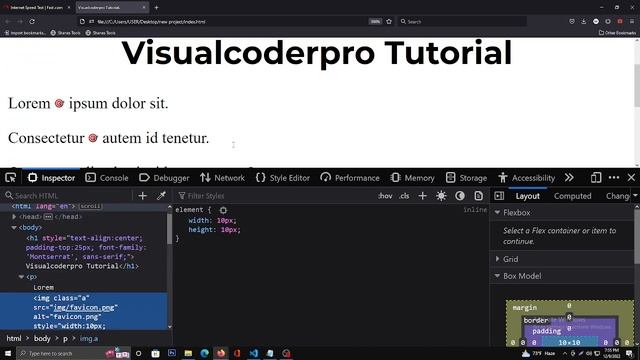Open a new browser tab
The width and height of the screenshot is (640, 360).
pyautogui.click(x=156, y=7)
